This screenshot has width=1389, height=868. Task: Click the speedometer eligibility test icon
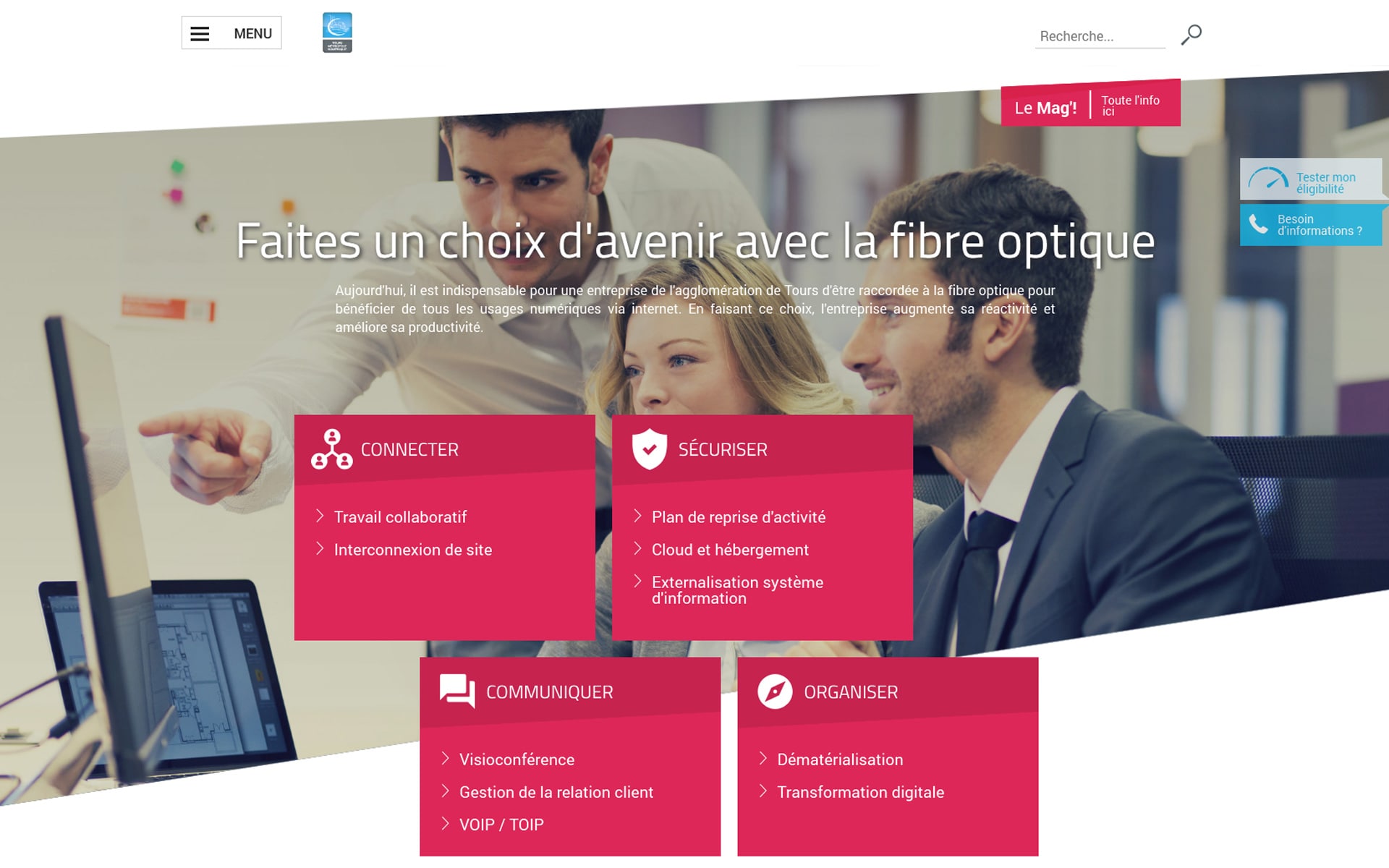pos(1267,179)
